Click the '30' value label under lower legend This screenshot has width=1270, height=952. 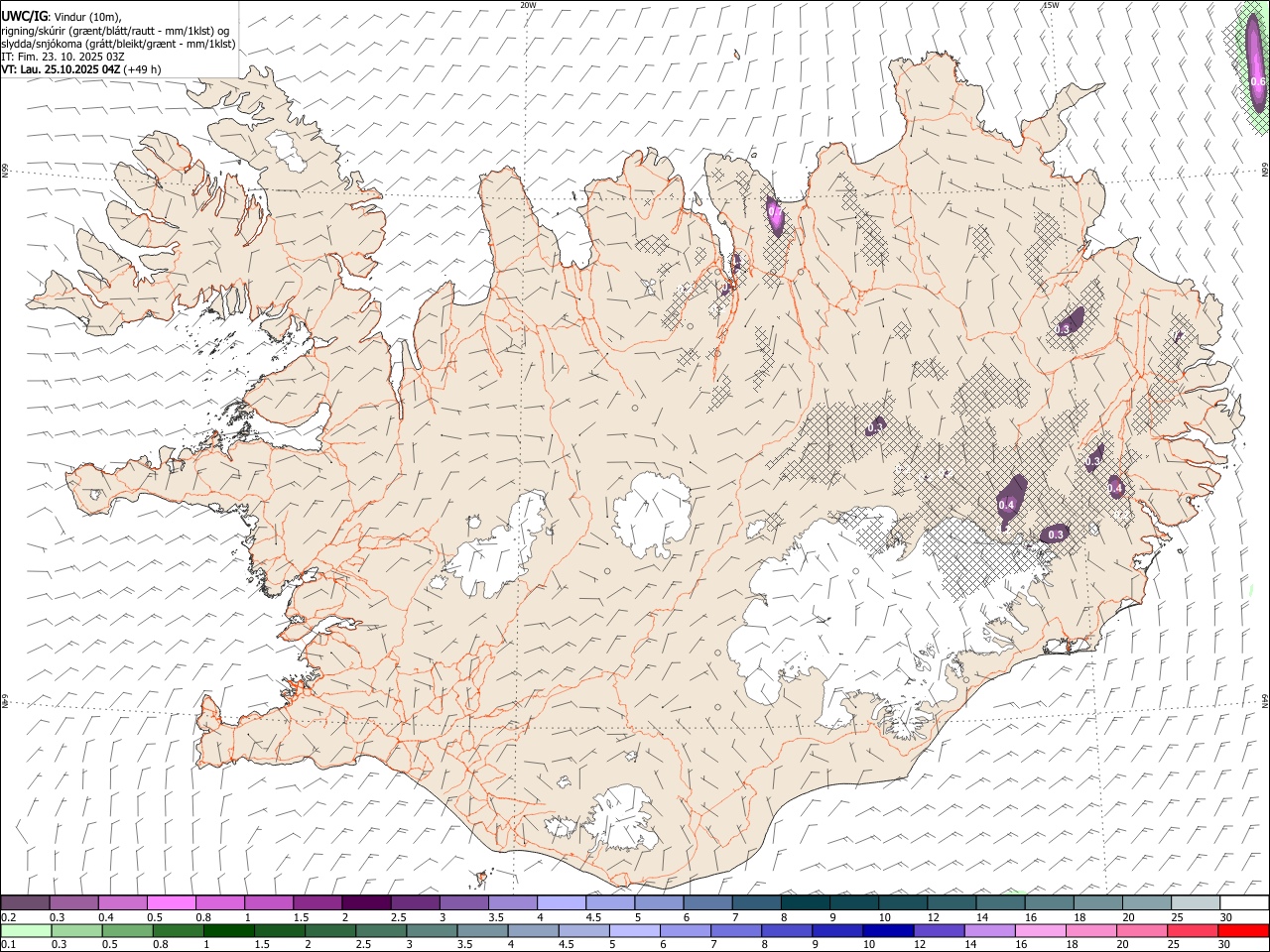[x=1225, y=944]
